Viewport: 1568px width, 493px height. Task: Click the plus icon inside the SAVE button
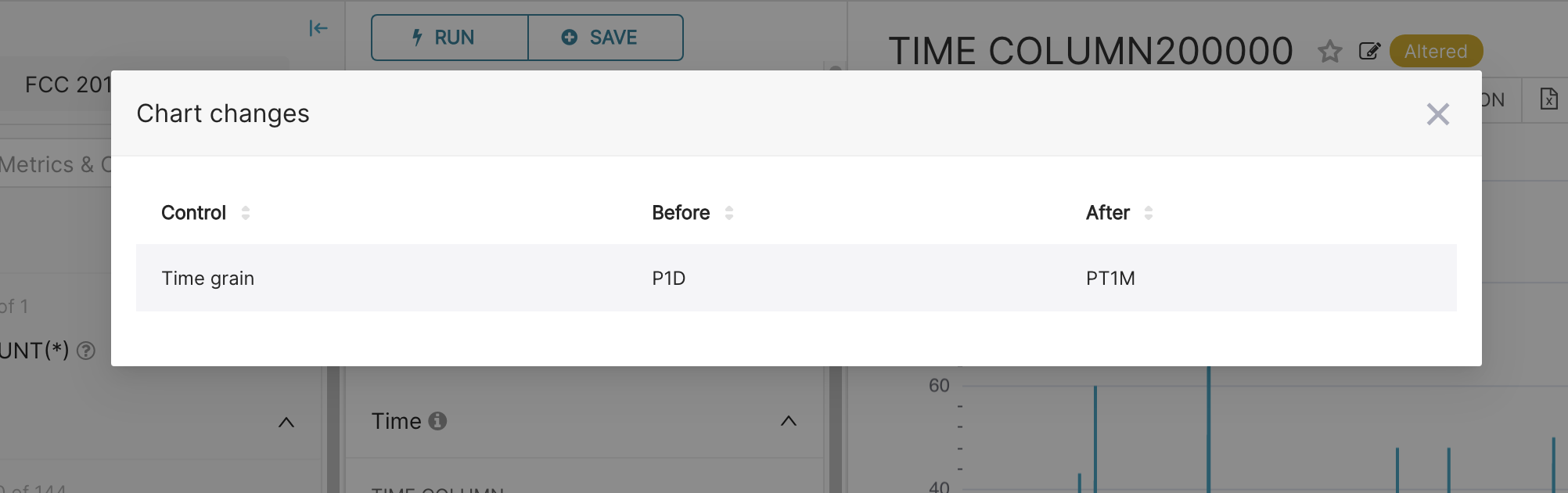(569, 37)
